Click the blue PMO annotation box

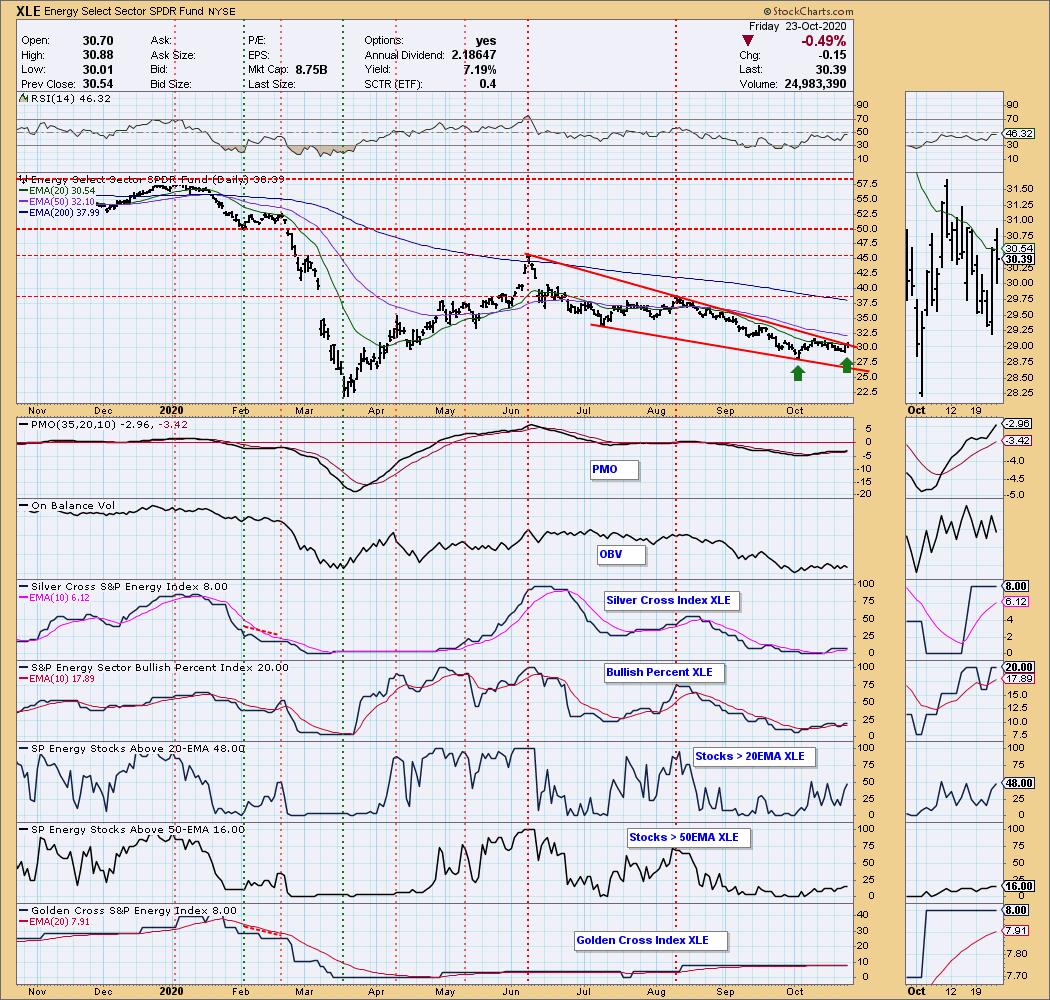point(613,470)
